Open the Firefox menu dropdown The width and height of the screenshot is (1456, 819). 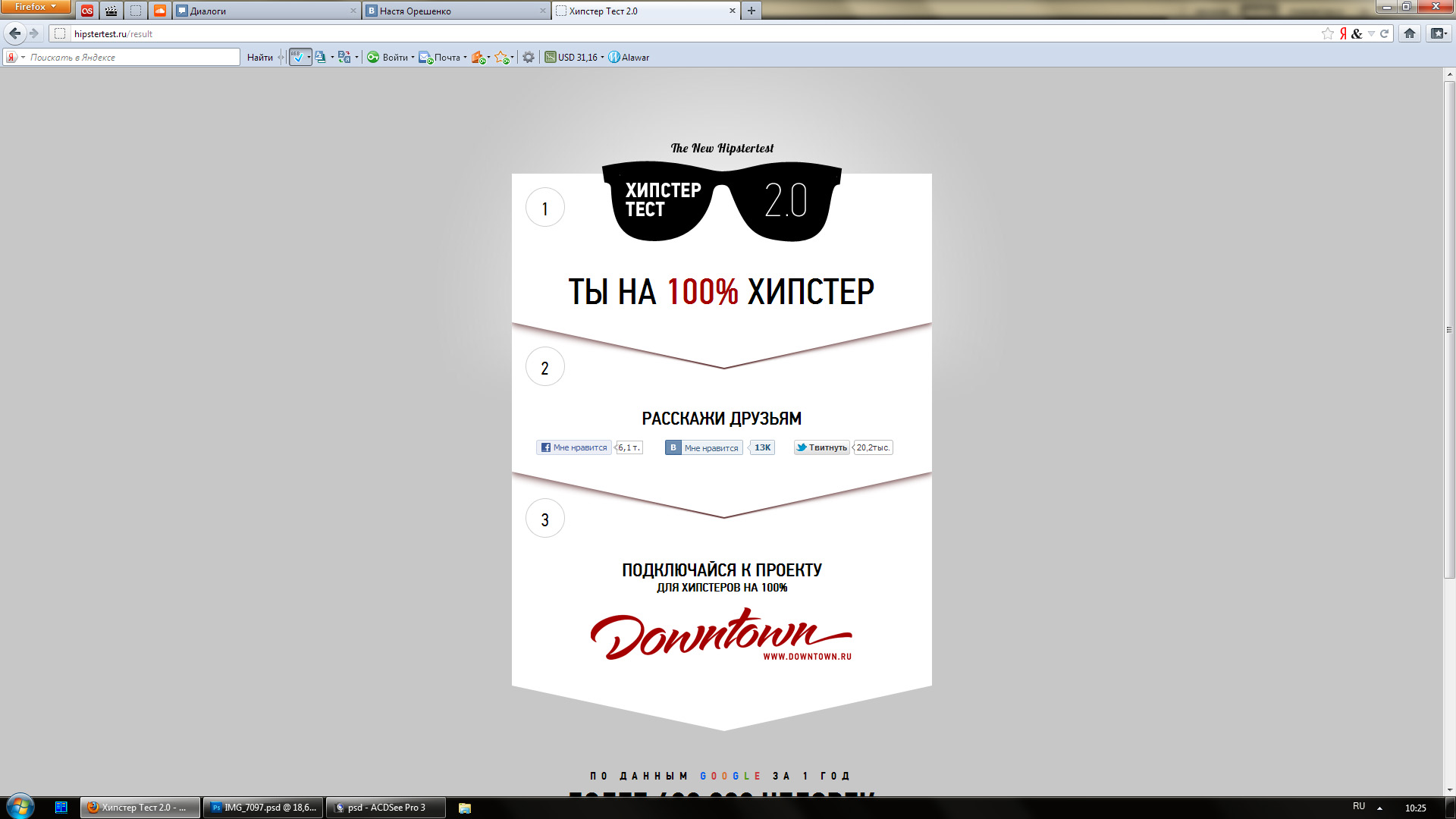[x=36, y=7]
